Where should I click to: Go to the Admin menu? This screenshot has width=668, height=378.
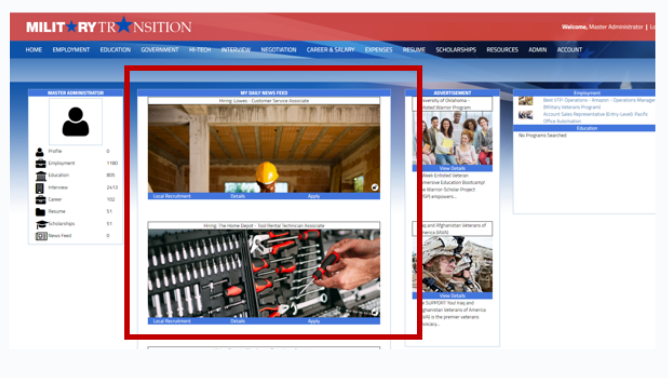[x=538, y=50]
